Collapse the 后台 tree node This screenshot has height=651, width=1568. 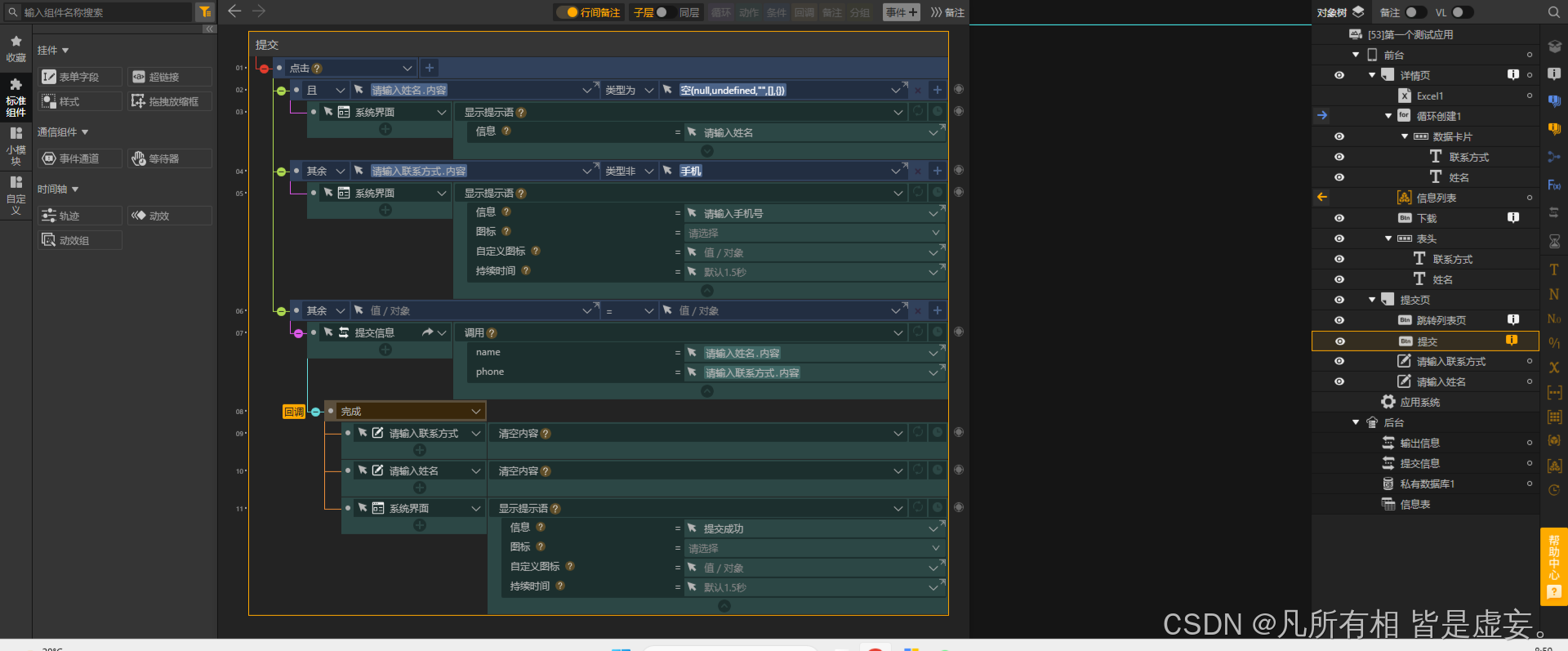(x=1356, y=422)
